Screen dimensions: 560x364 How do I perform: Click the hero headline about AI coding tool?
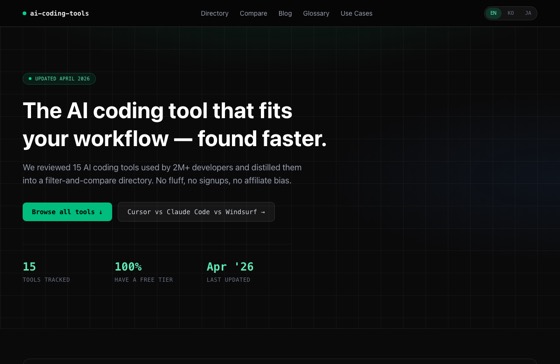[x=175, y=124]
